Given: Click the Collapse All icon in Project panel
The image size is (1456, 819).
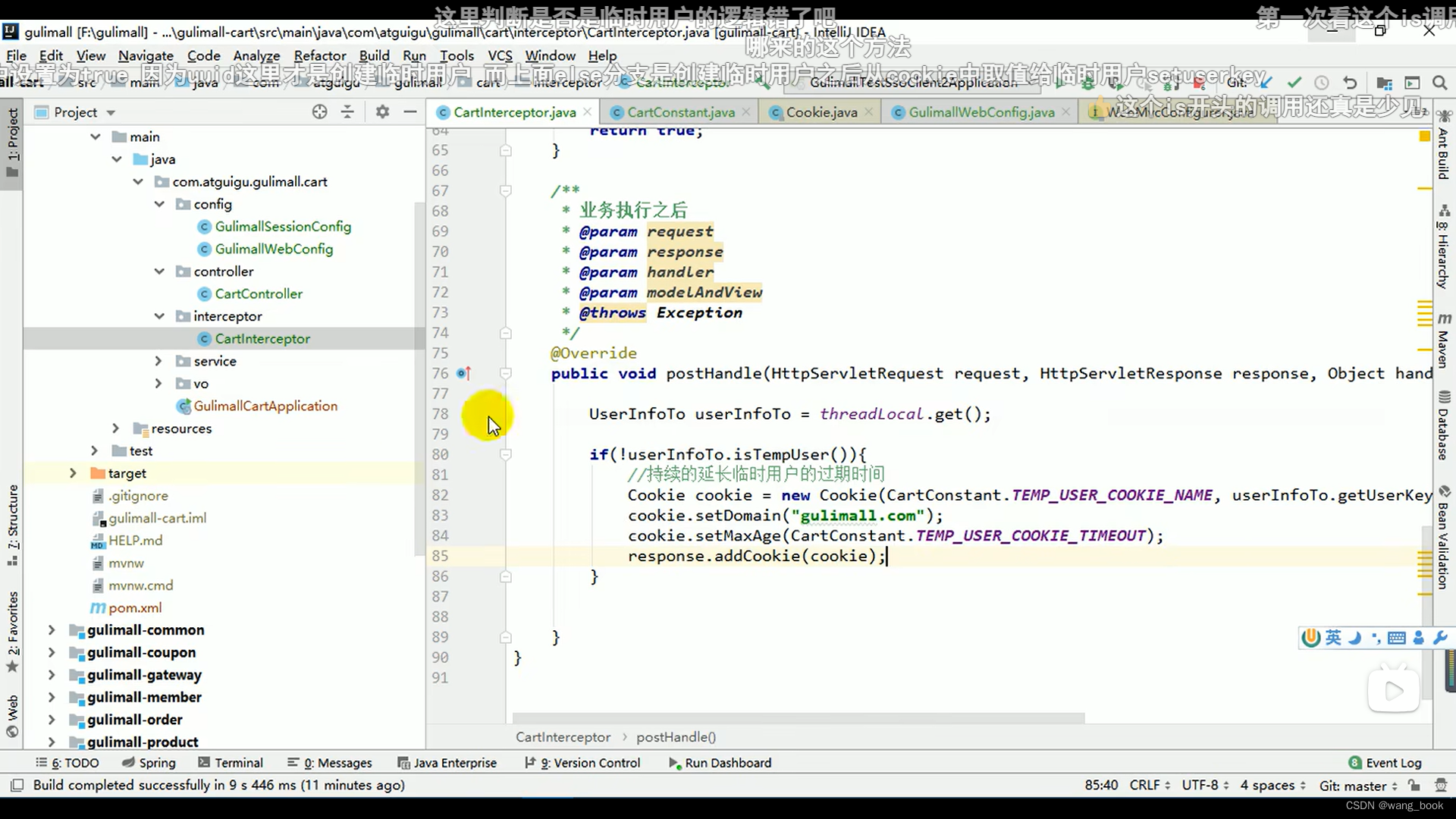Looking at the screenshot, I should click(x=347, y=112).
